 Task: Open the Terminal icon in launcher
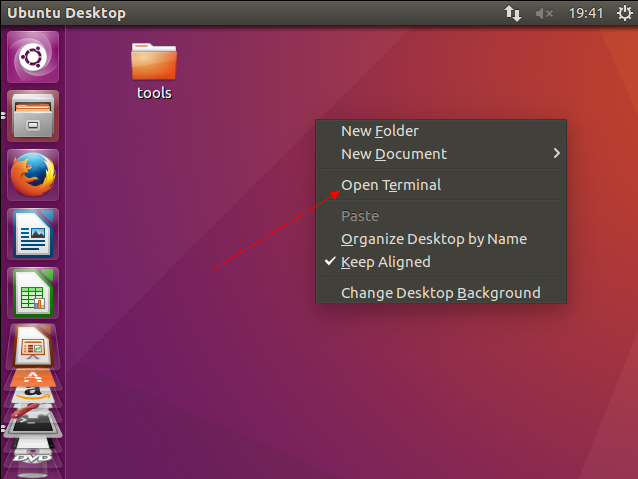pyautogui.click(x=33, y=423)
